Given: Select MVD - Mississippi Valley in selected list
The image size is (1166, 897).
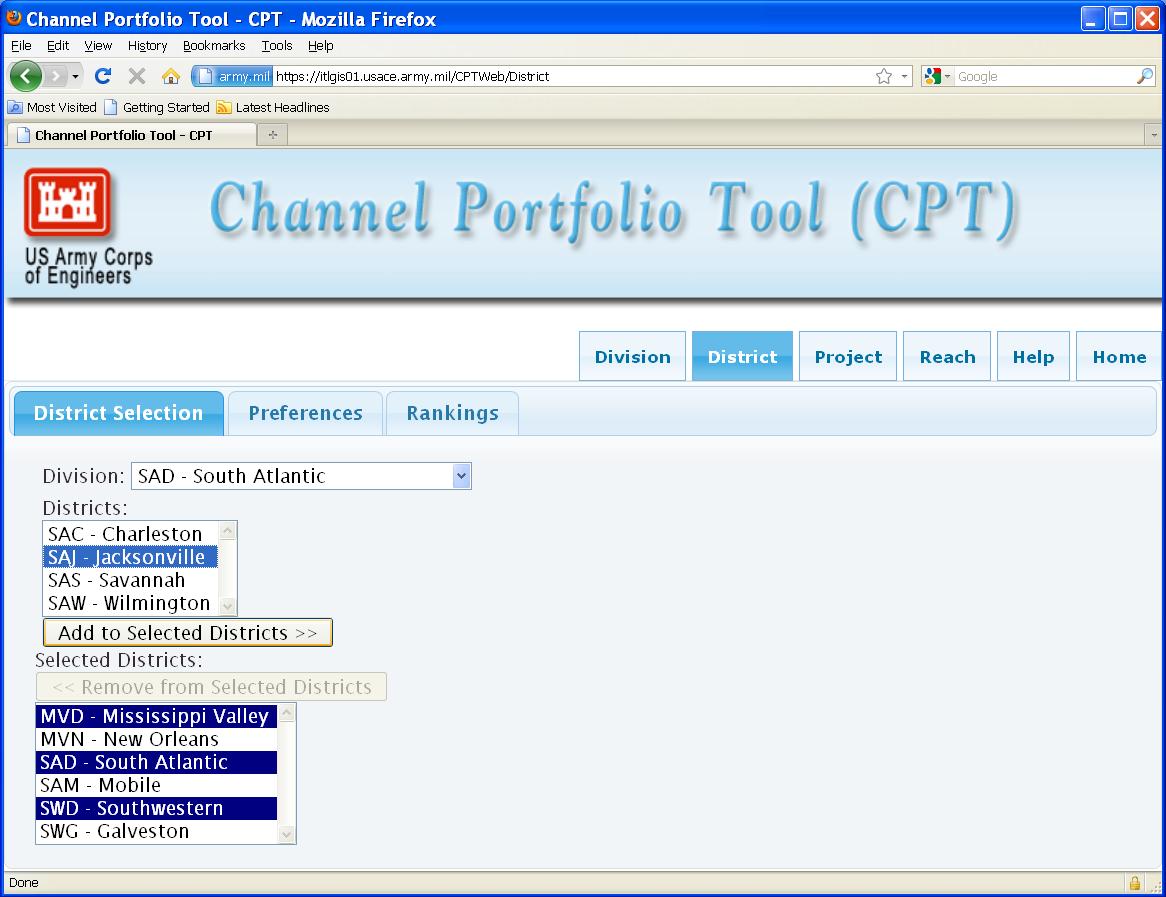Looking at the screenshot, I should (x=157, y=716).
